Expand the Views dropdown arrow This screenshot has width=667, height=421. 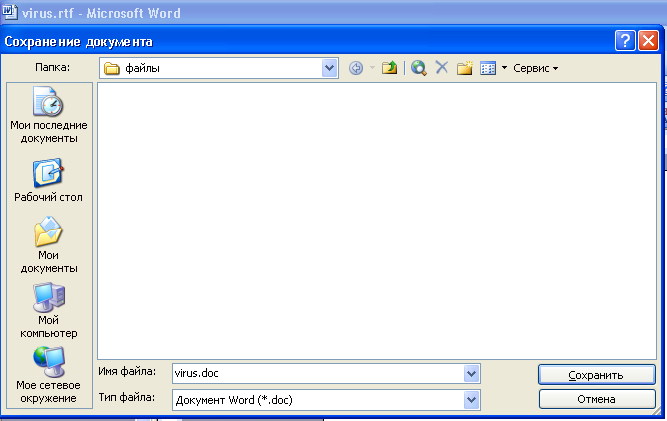[x=504, y=68]
